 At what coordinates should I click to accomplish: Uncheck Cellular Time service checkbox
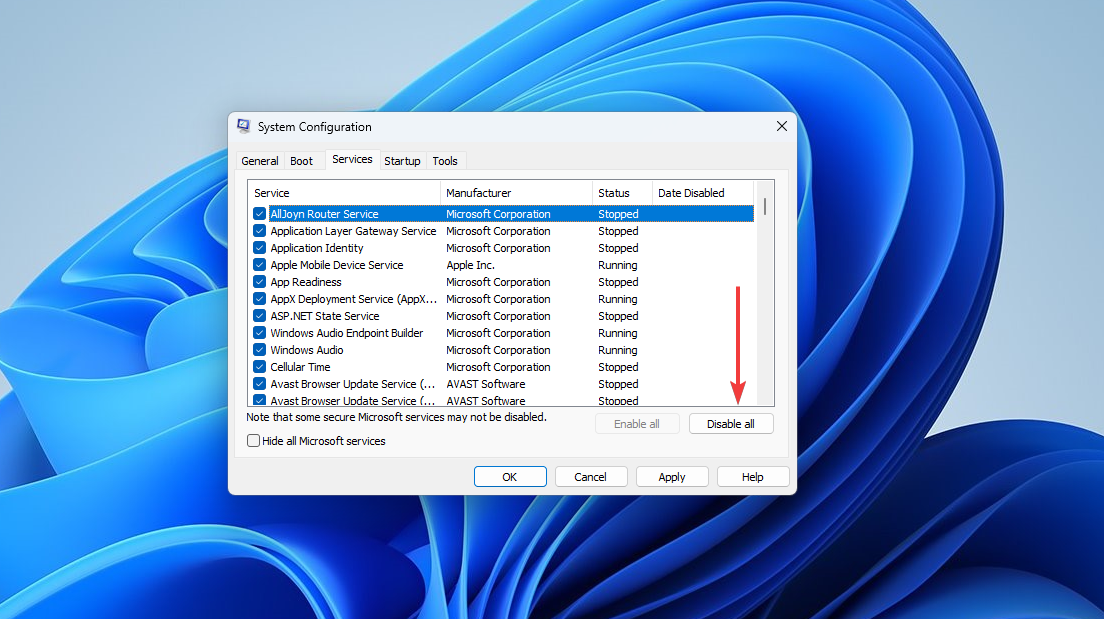coord(259,367)
